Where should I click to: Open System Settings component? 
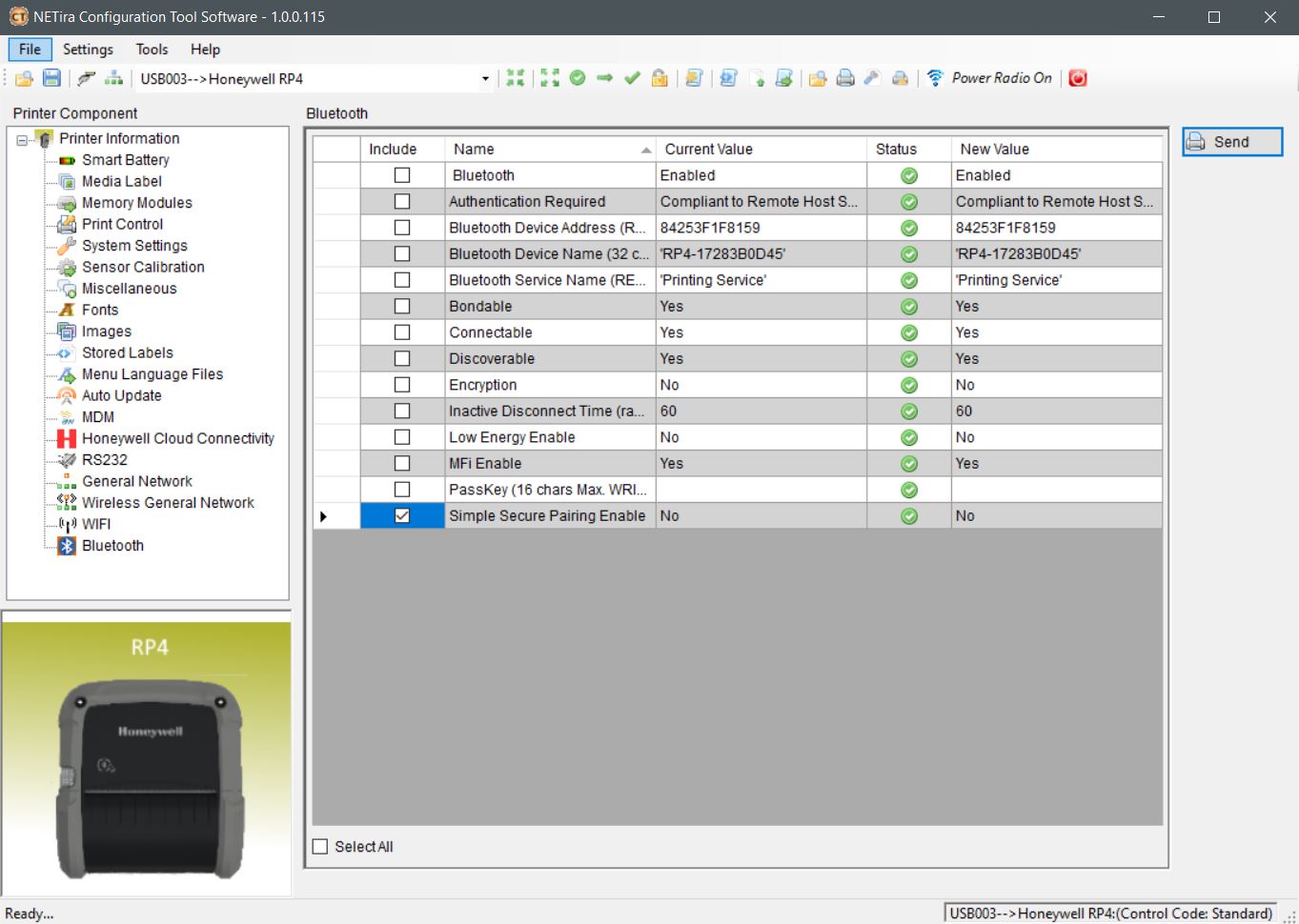tap(134, 246)
